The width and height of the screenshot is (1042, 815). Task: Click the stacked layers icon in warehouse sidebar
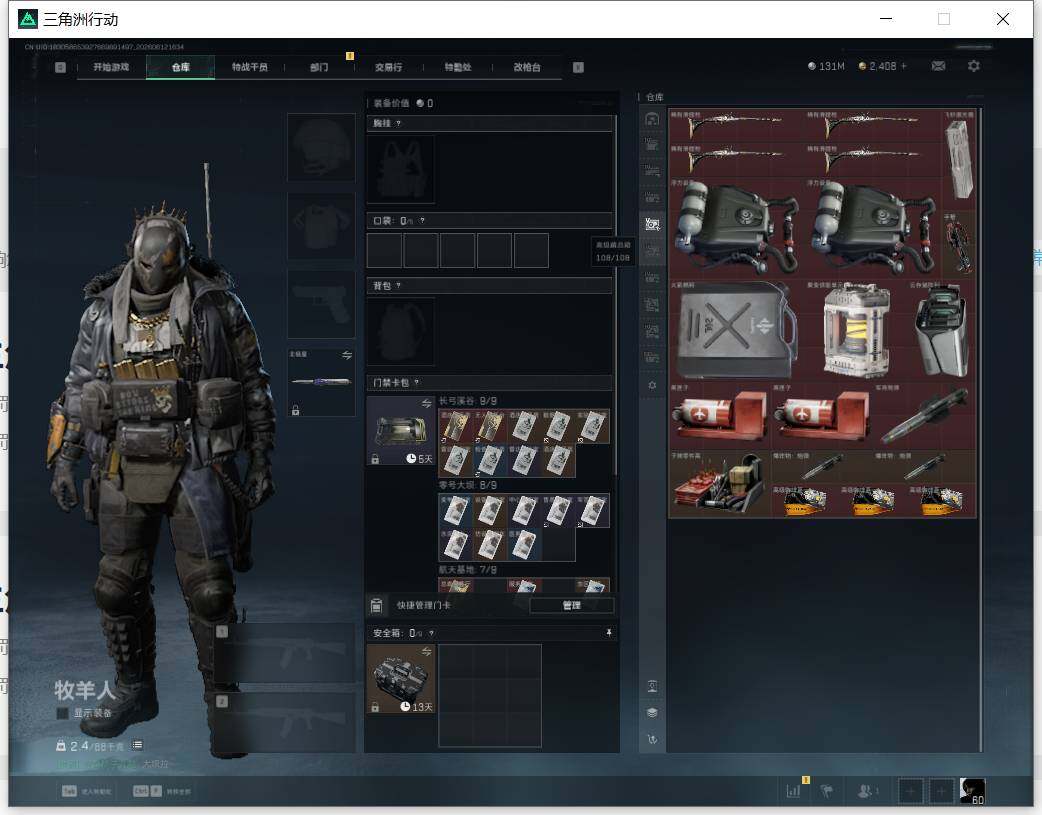[652, 713]
